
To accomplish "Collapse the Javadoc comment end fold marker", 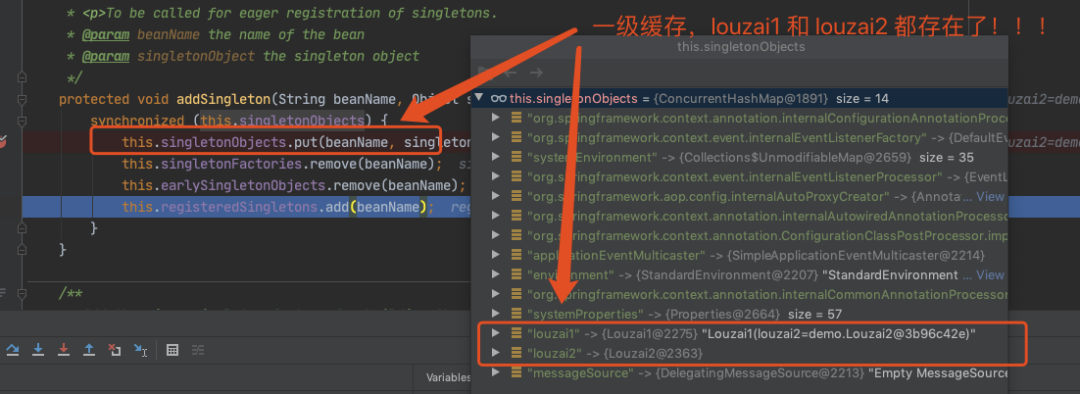I will [x=23, y=76].
